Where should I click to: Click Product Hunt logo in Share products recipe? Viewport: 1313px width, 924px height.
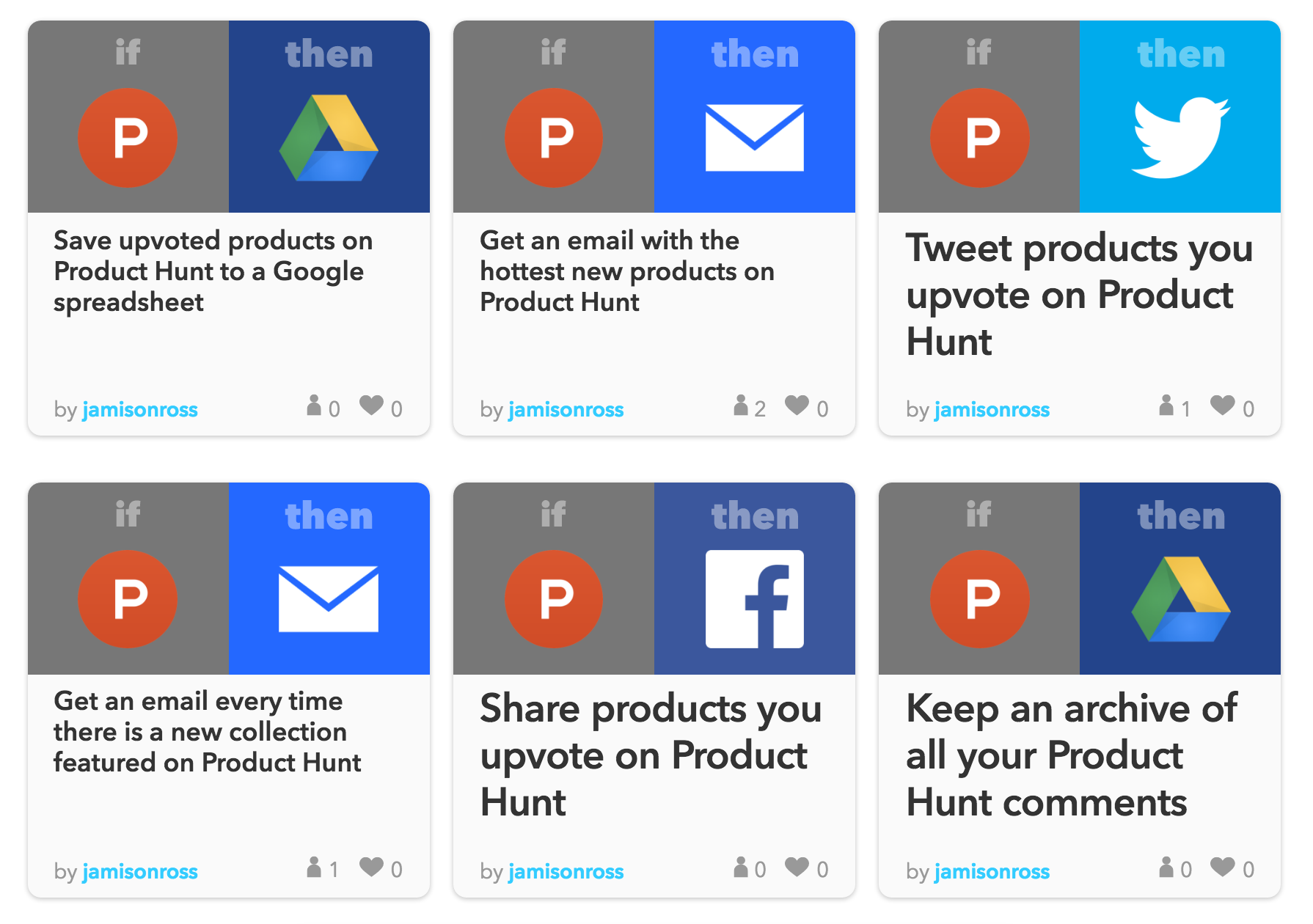tap(554, 599)
